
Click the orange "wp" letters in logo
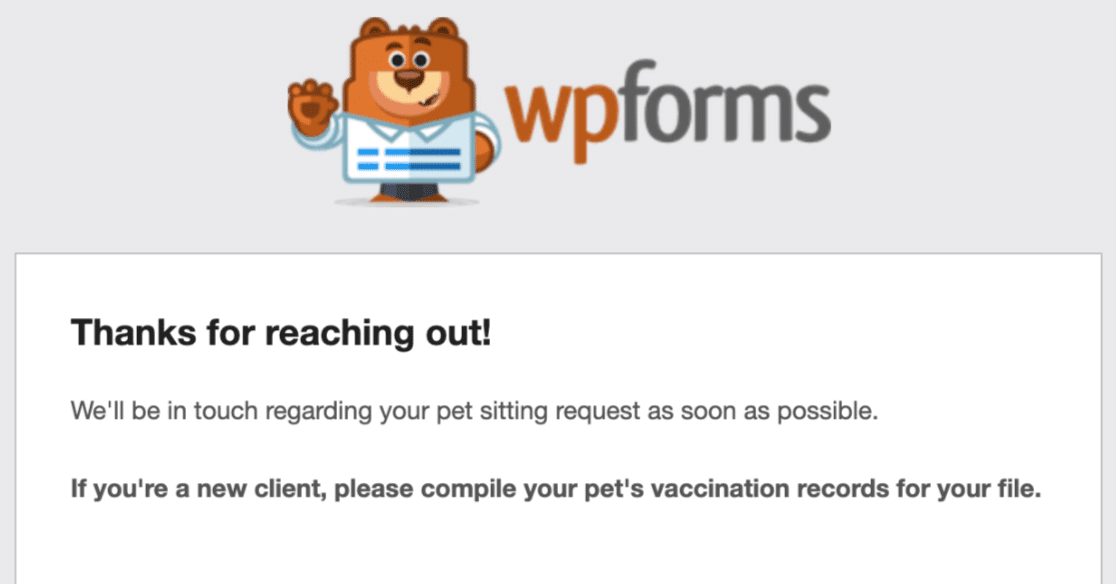pos(559,114)
